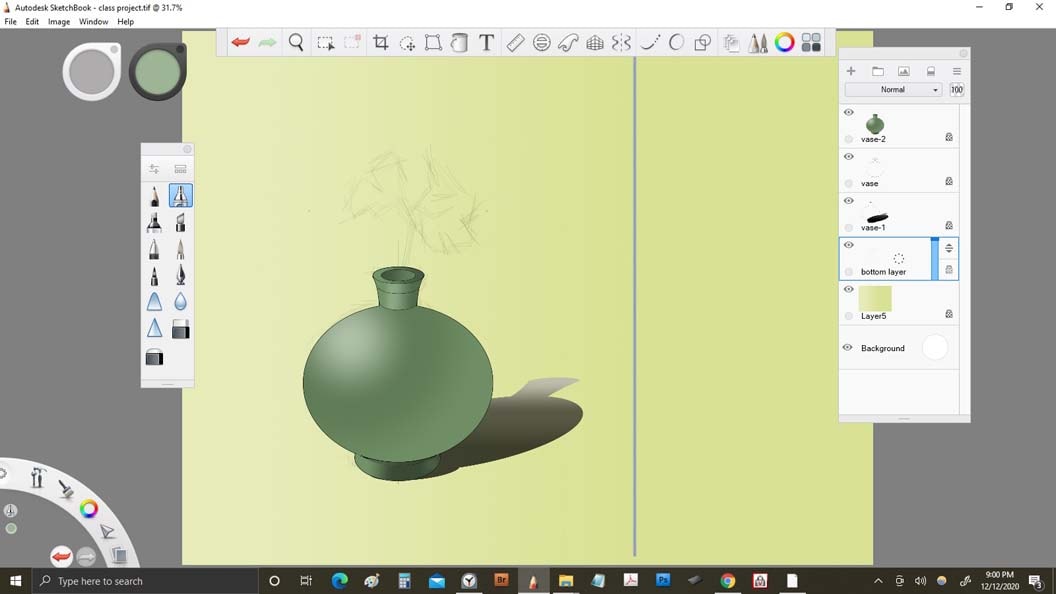Enable the French Curve guide
Viewport: 1056px width, 594px height.
click(x=568, y=42)
